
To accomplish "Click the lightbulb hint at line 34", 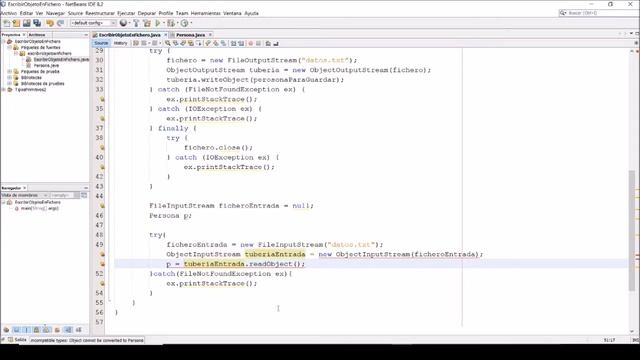I will coord(102,99).
